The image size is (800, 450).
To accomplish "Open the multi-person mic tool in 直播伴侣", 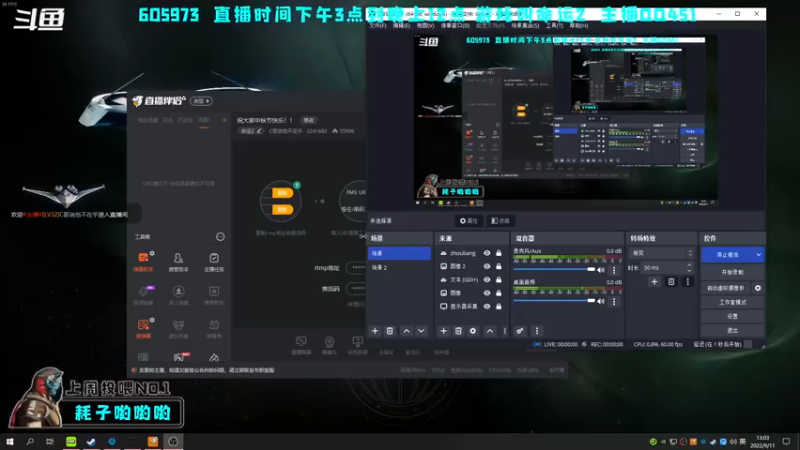I will point(178,295).
